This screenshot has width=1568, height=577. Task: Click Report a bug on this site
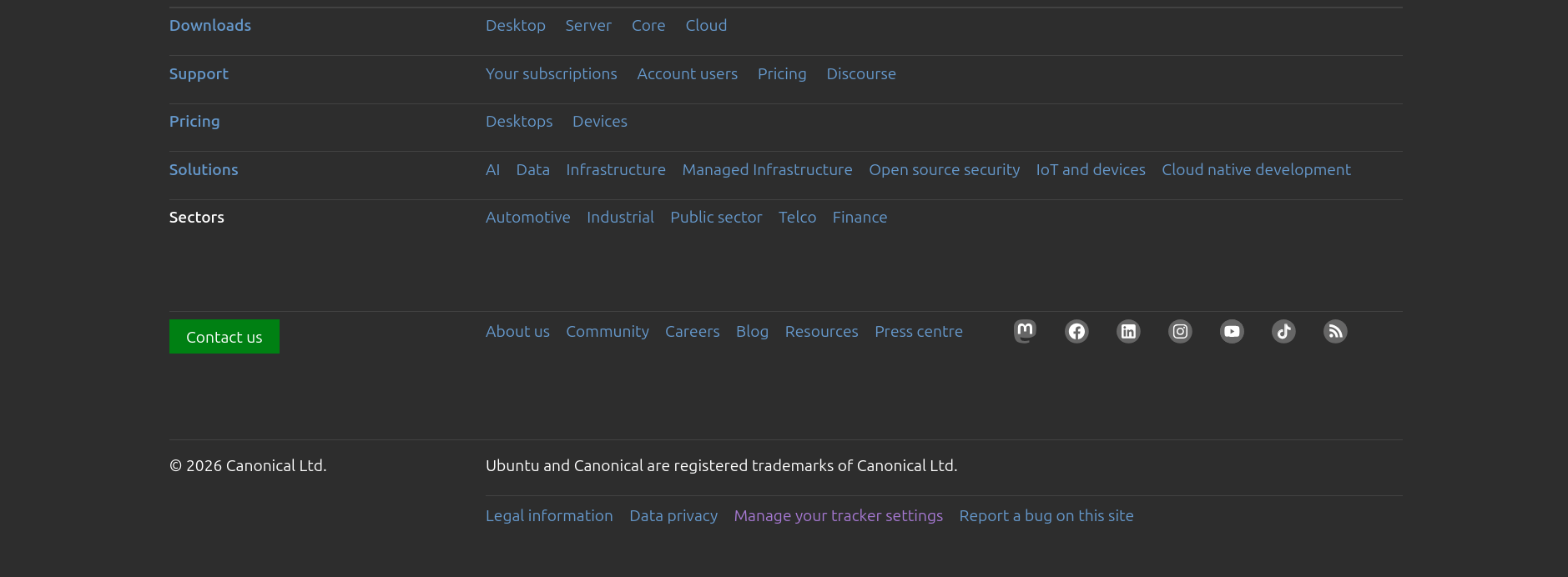pyautogui.click(x=1046, y=516)
